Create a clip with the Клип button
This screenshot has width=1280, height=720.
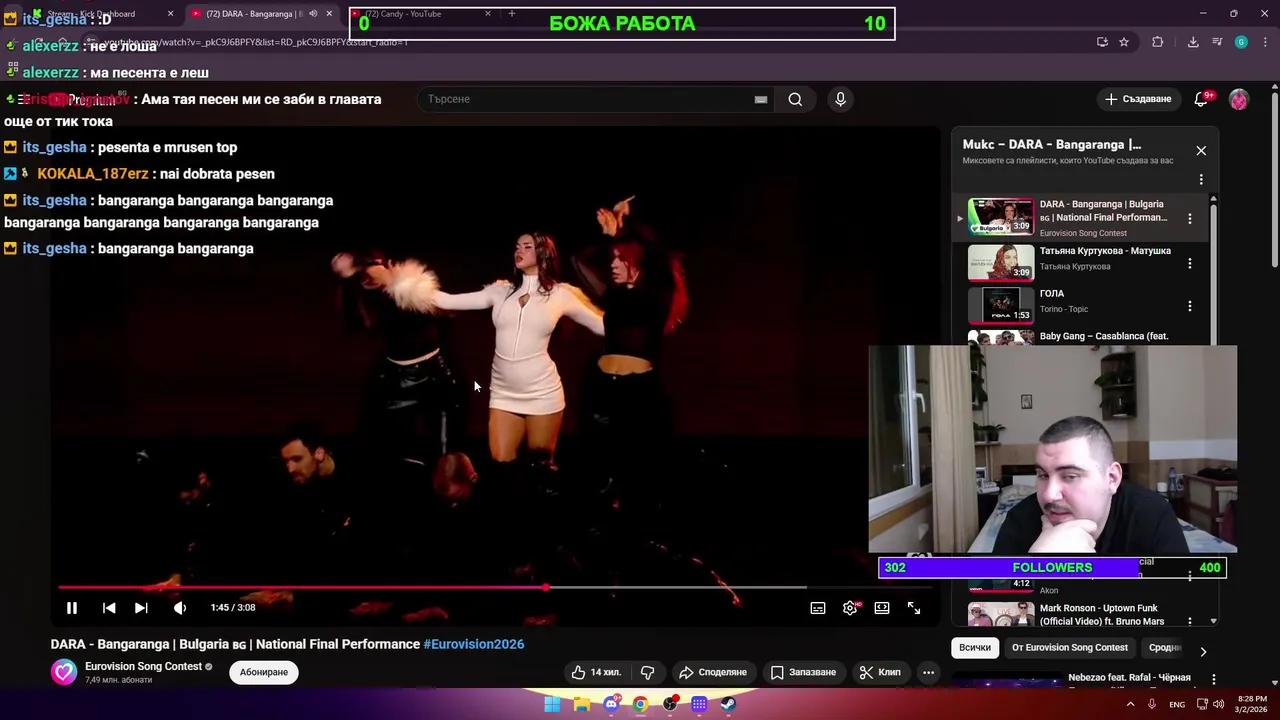(x=880, y=672)
